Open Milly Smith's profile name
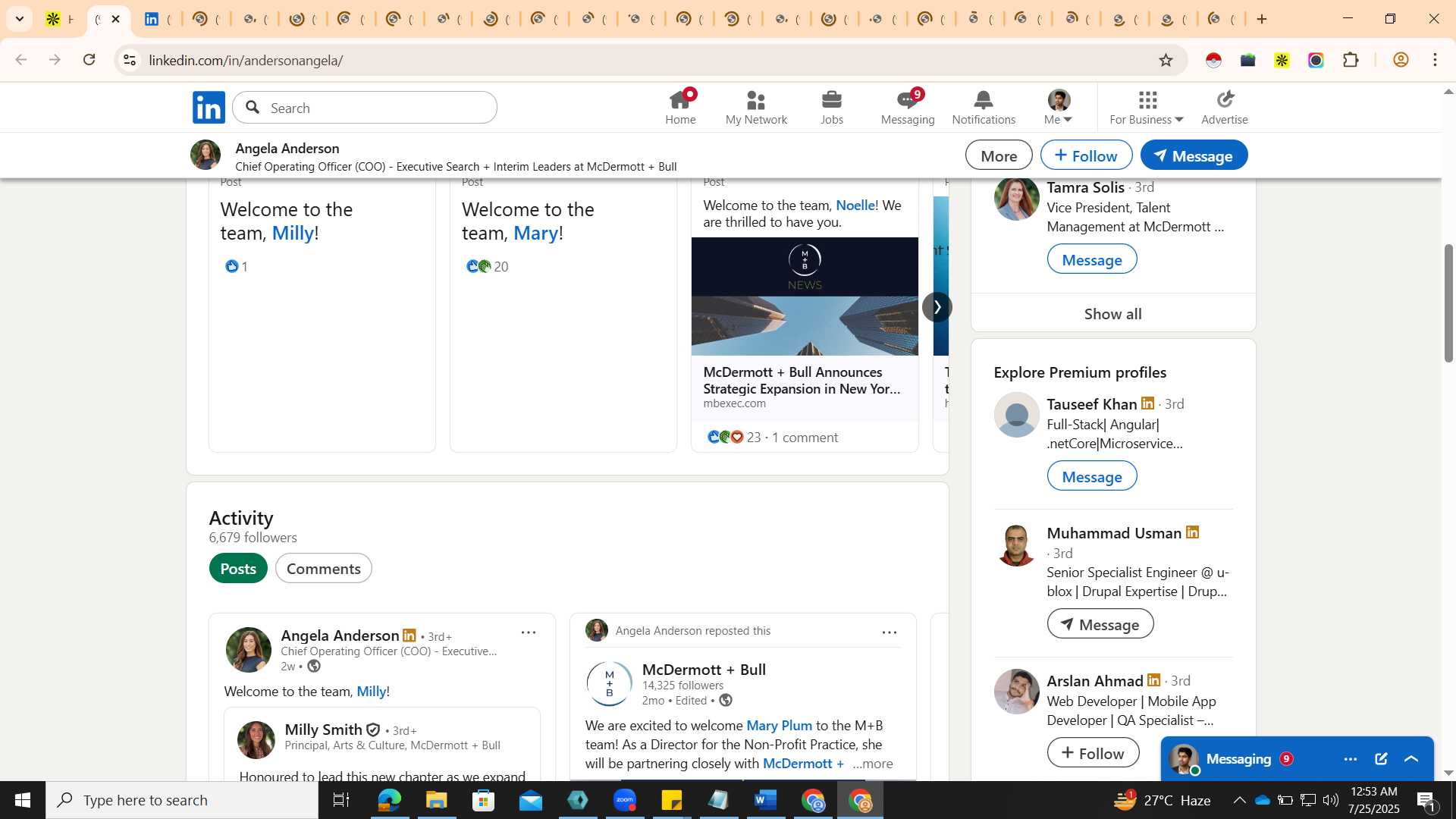The height and width of the screenshot is (819, 1456). click(323, 730)
